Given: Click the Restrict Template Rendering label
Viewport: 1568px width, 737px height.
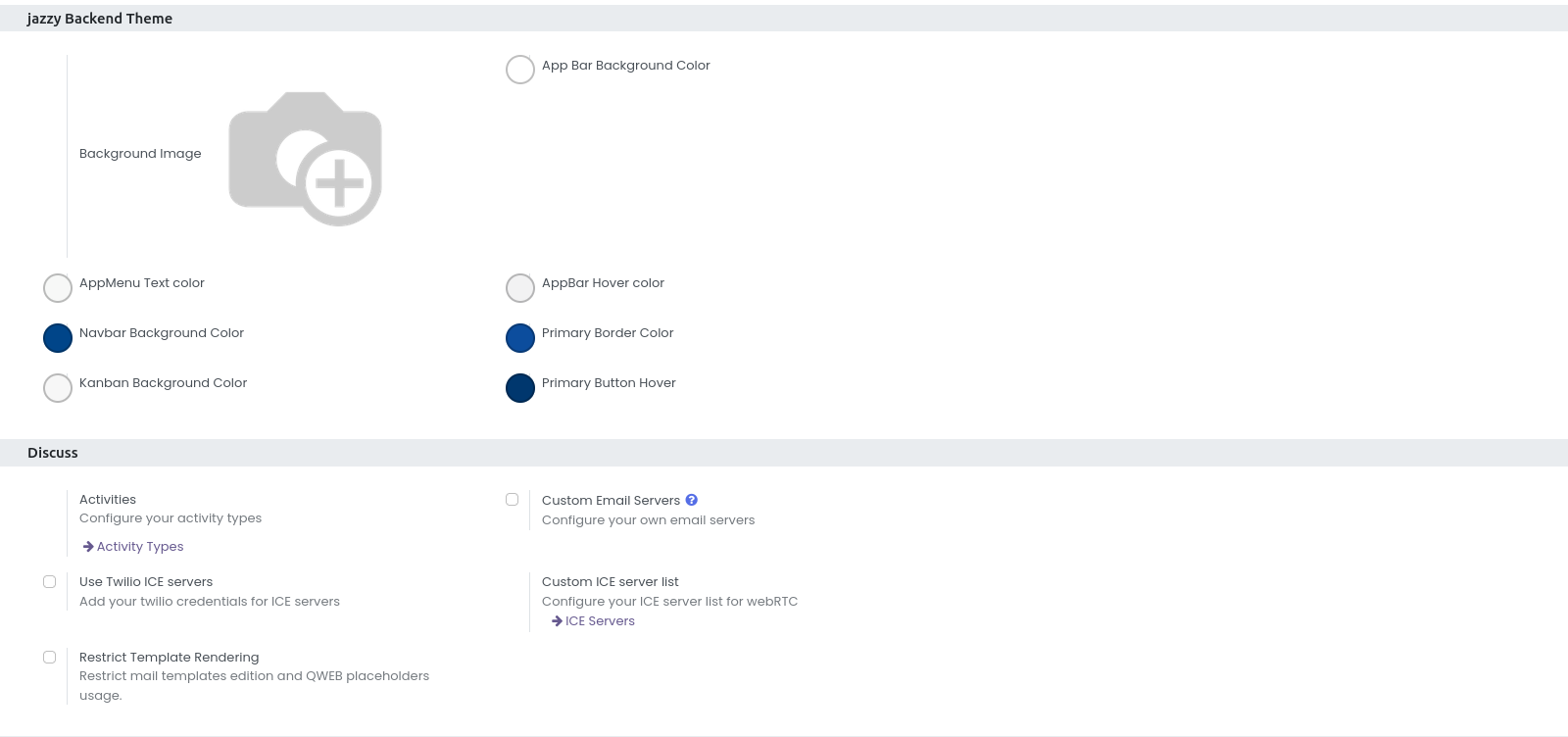Looking at the screenshot, I should 169,658.
